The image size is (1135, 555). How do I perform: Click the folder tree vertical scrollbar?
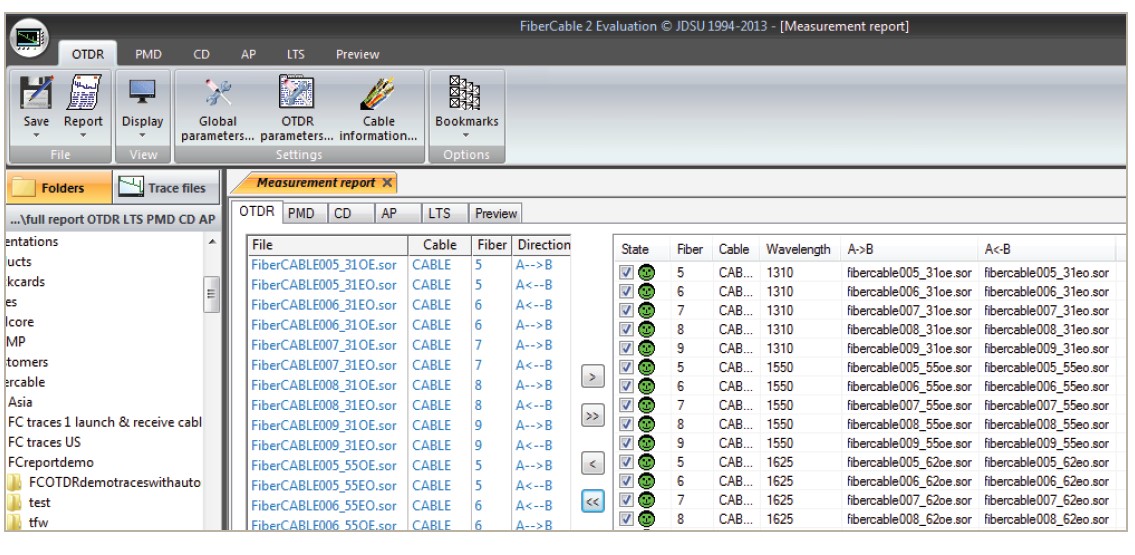[211, 380]
